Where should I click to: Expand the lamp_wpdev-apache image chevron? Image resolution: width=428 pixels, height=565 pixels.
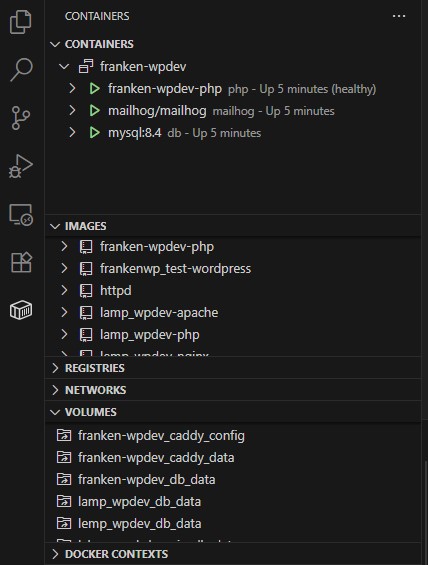[64, 313]
